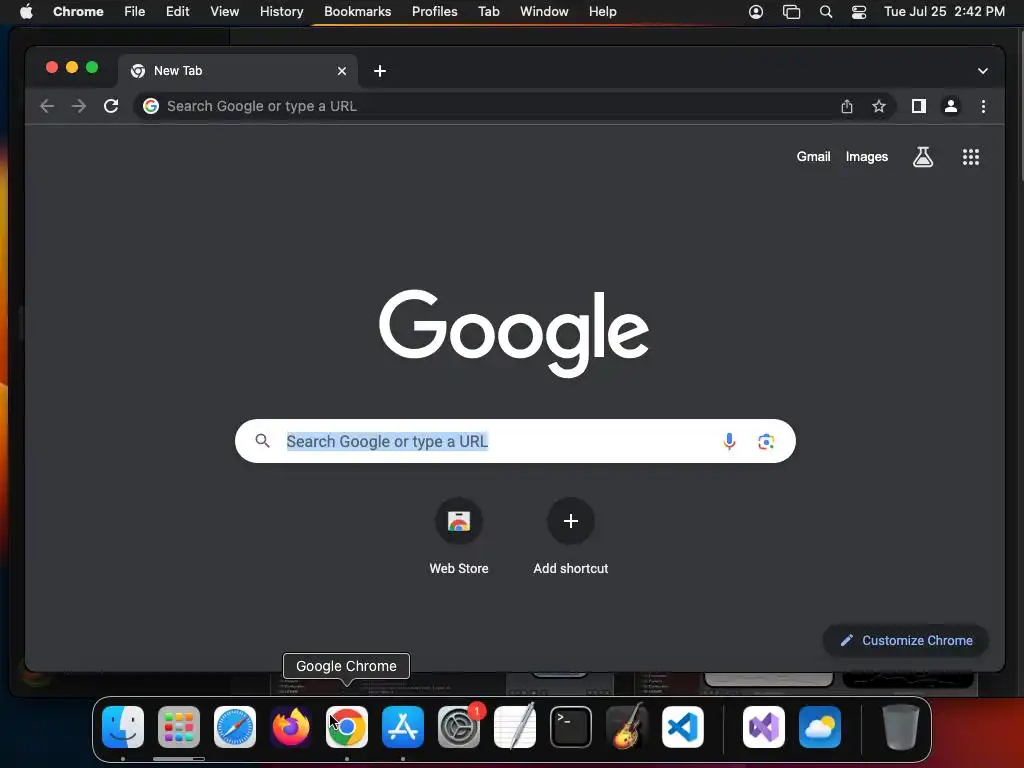Image resolution: width=1024 pixels, height=768 pixels.
Task: Open the Help menu
Action: (602, 12)
